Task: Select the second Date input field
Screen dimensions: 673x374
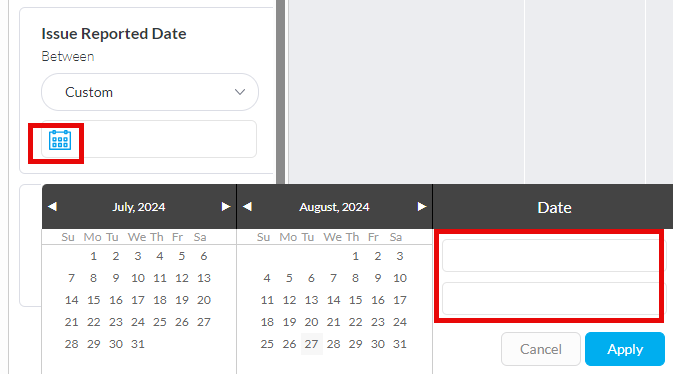Action: click(551, 299)
